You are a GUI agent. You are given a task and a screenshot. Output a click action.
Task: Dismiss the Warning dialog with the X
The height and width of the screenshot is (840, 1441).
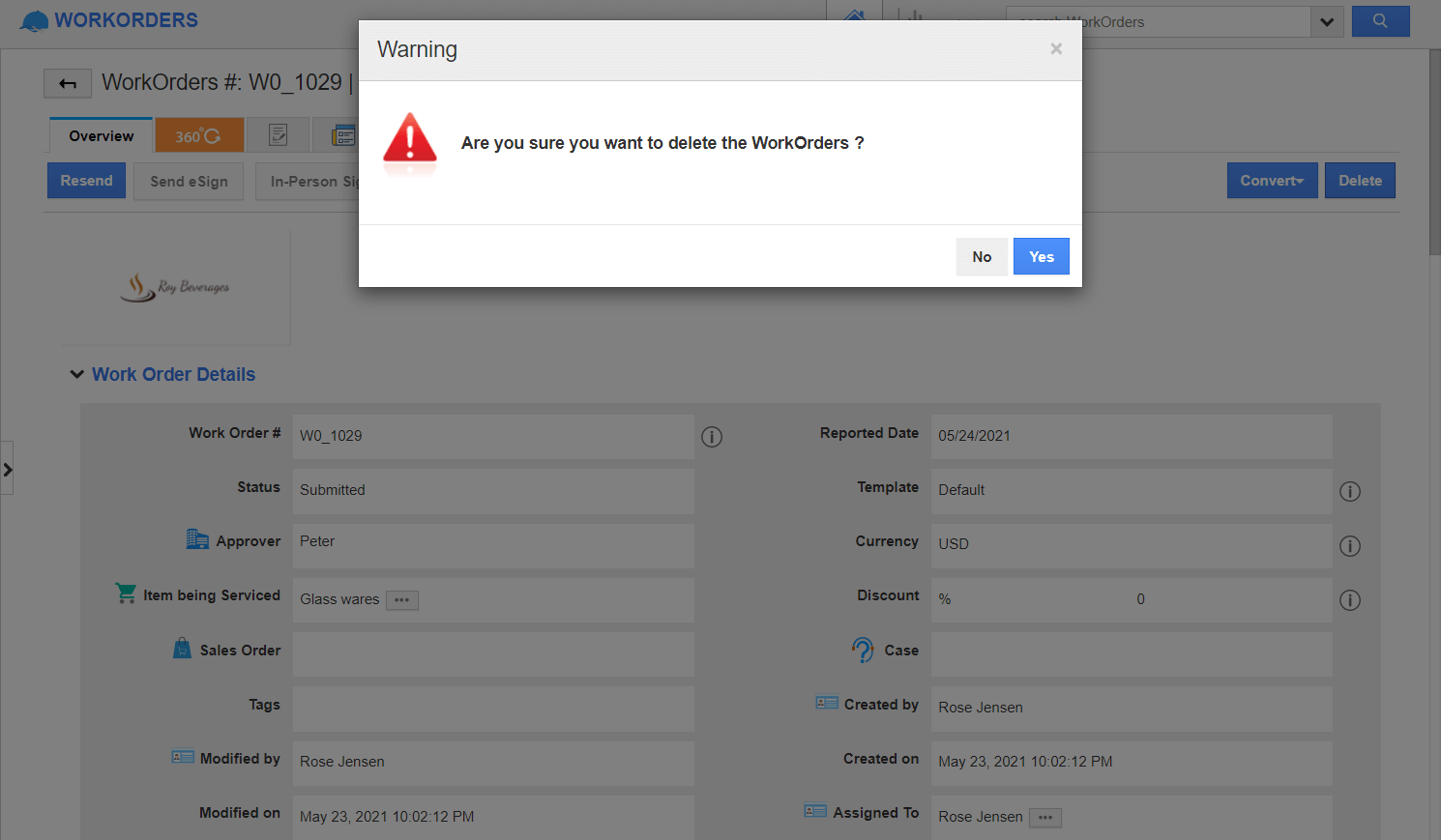[x=1055, y=48]
